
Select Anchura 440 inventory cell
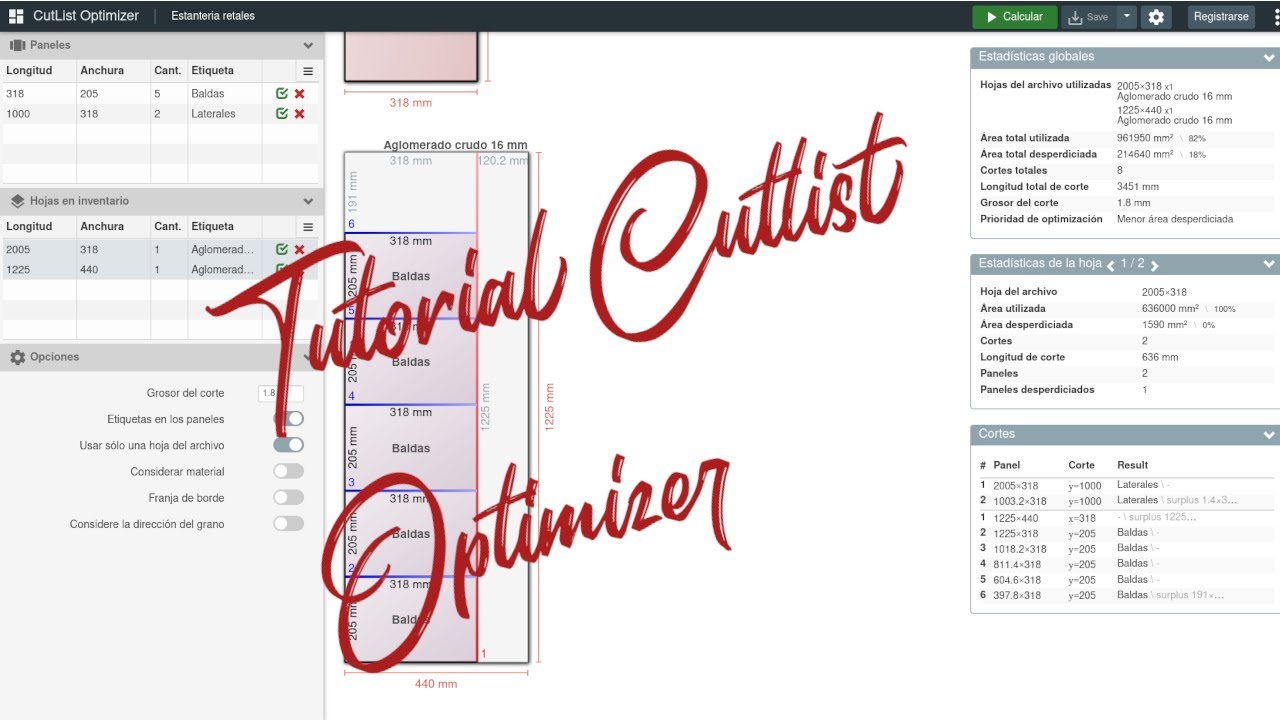[113, 269]
